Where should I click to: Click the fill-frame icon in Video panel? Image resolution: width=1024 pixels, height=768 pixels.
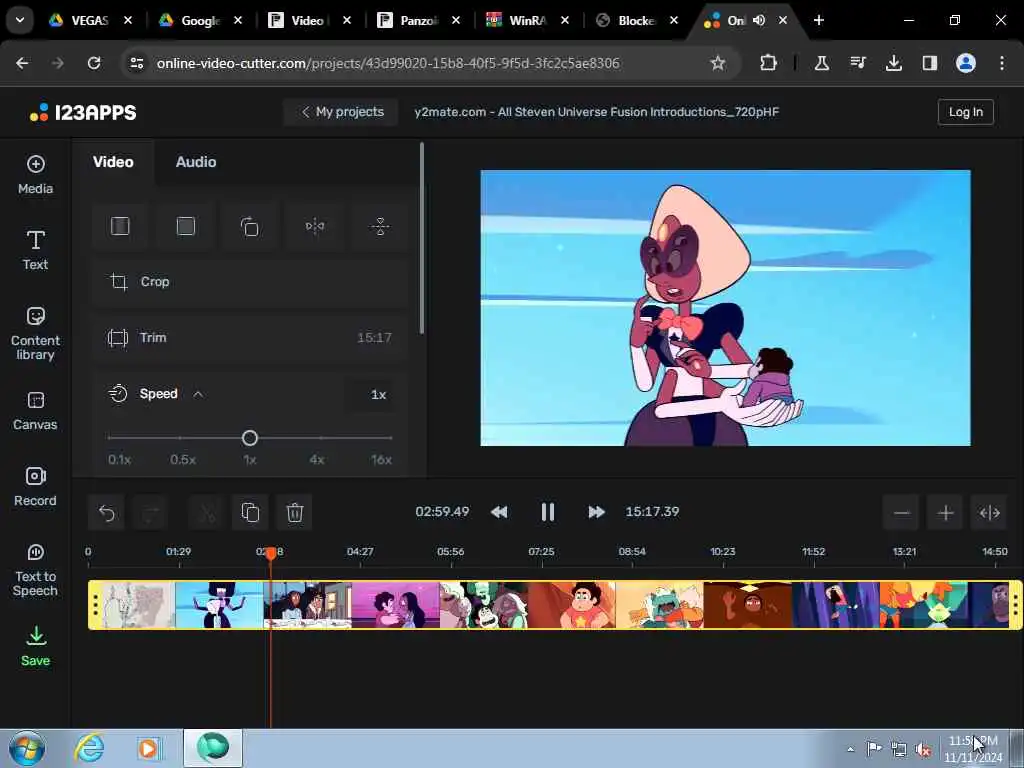tap(185, 226)
